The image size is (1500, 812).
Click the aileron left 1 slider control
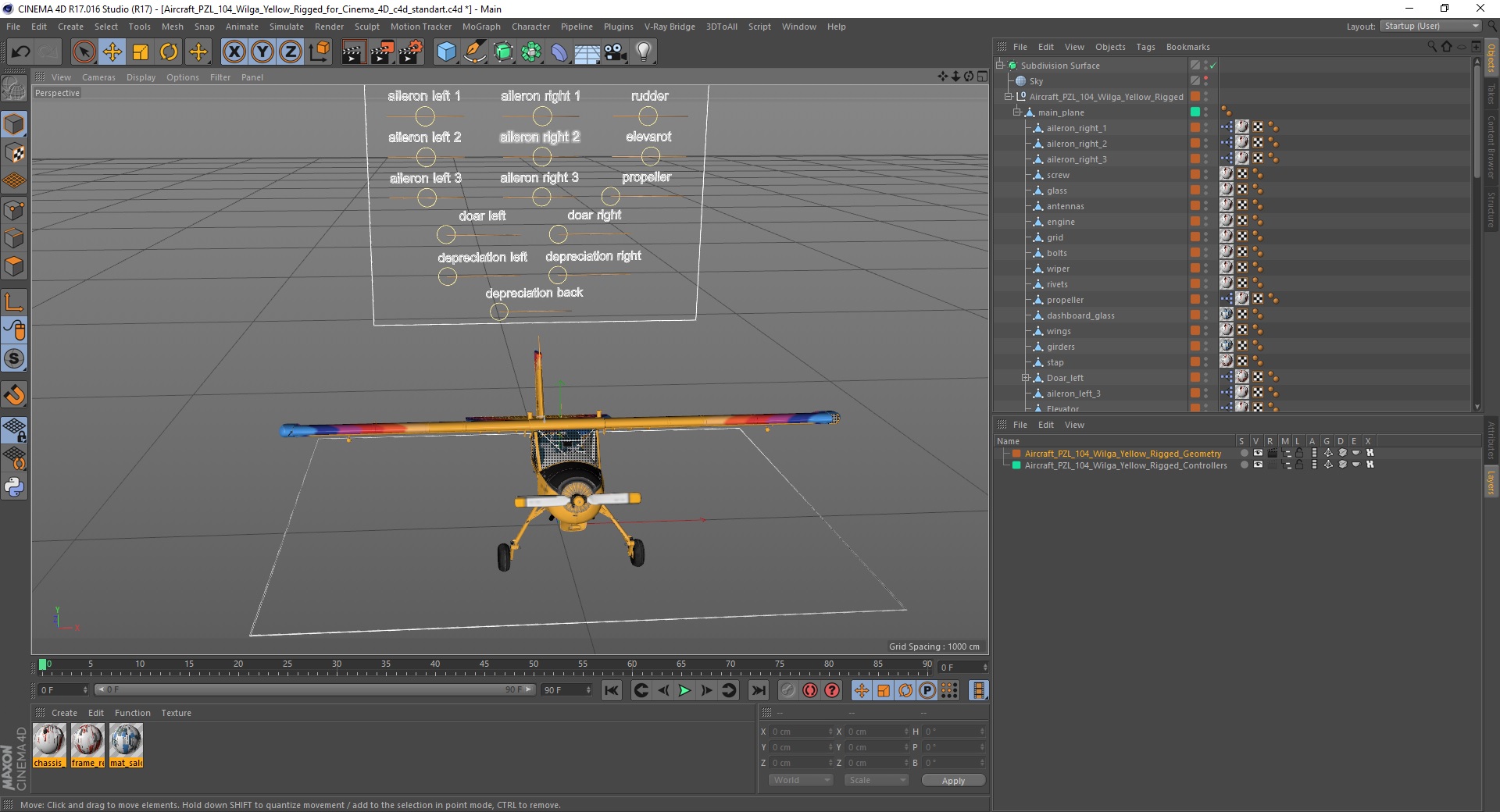click(x=425, y=116)
